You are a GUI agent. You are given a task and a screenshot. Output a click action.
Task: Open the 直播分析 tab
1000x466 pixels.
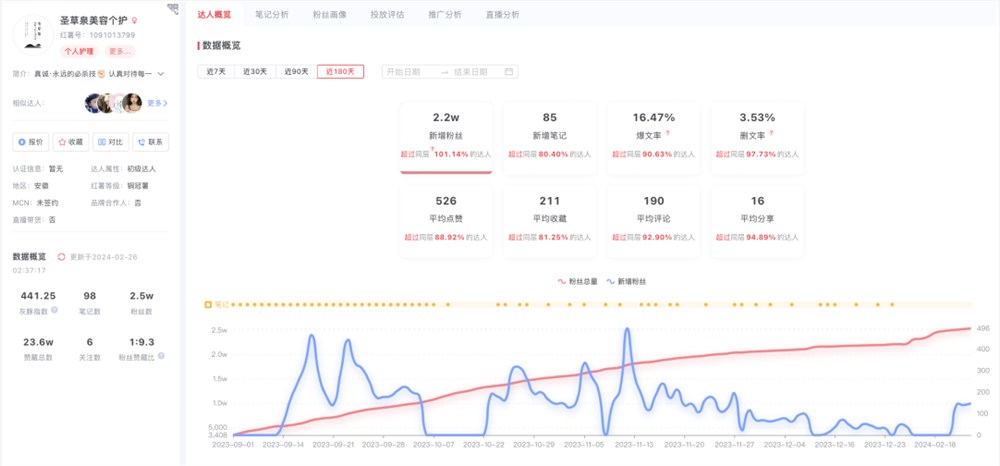pos(503,14)
